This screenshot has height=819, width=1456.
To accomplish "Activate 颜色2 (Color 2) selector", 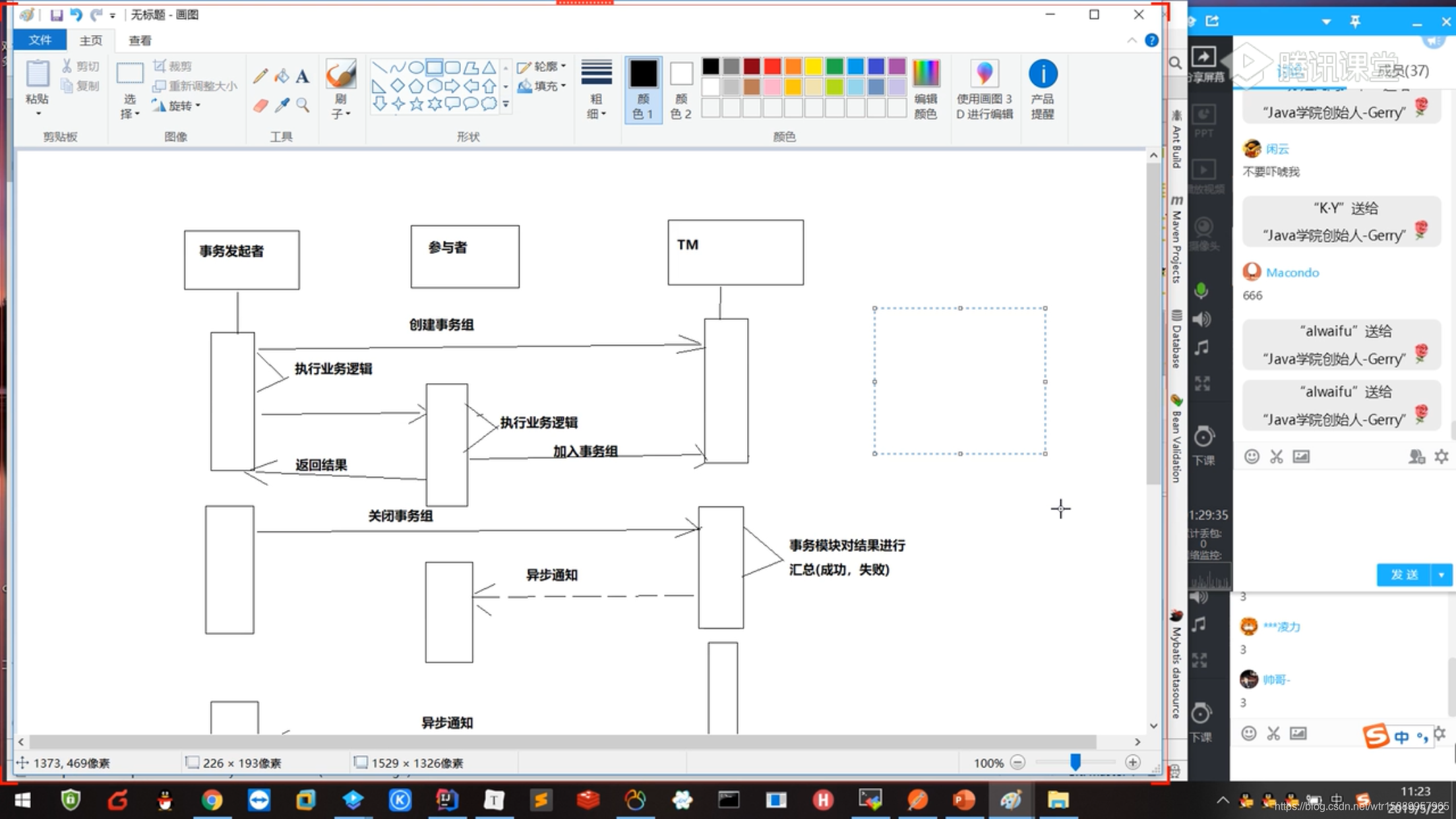I will coord(681,90).
